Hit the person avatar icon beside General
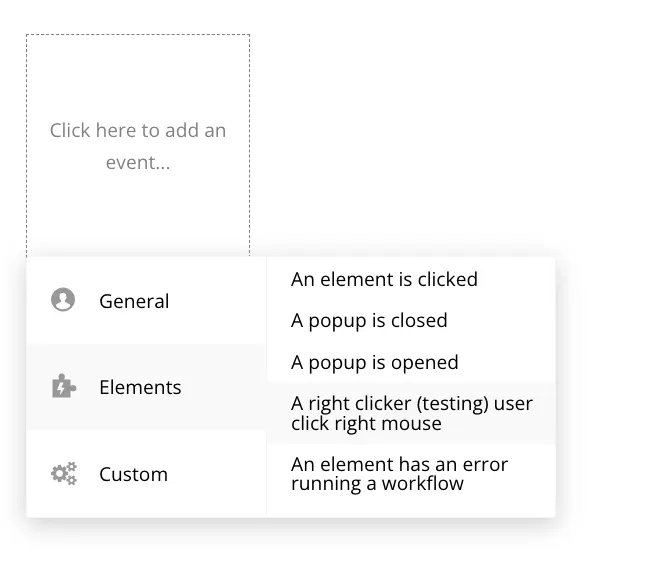The width and height of the screenshot is (650, 582). (63, 300)
